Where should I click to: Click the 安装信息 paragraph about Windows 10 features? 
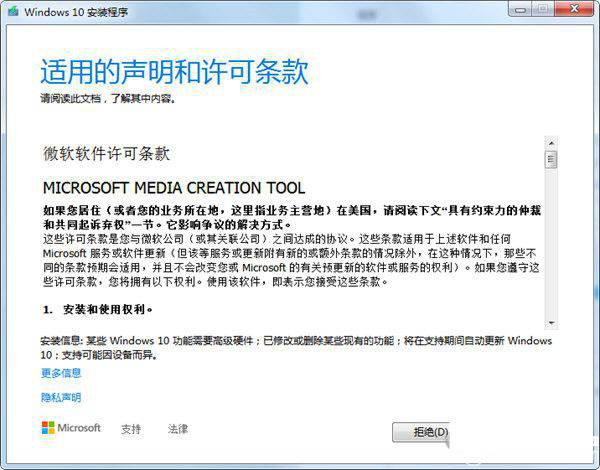(296, 348)
